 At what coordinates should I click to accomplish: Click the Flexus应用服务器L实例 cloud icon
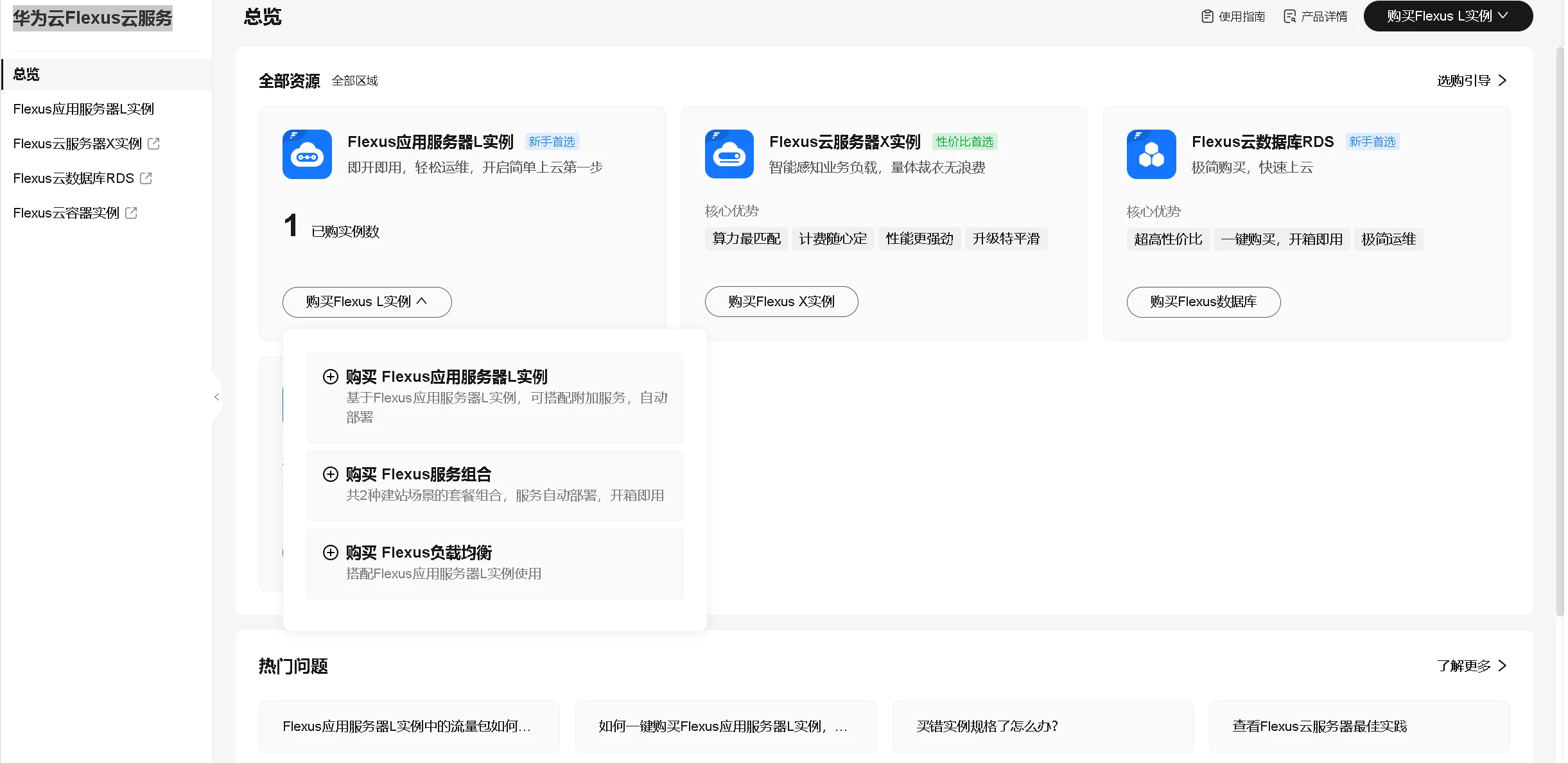(x=307, y=154)
